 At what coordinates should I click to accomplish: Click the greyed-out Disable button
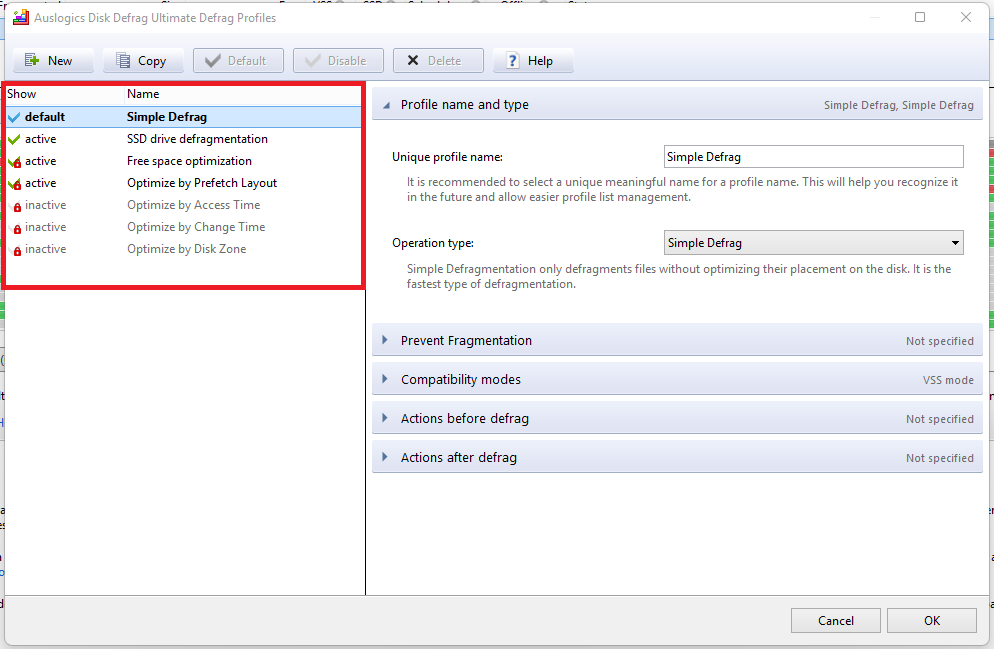click(x=338, y=61)
